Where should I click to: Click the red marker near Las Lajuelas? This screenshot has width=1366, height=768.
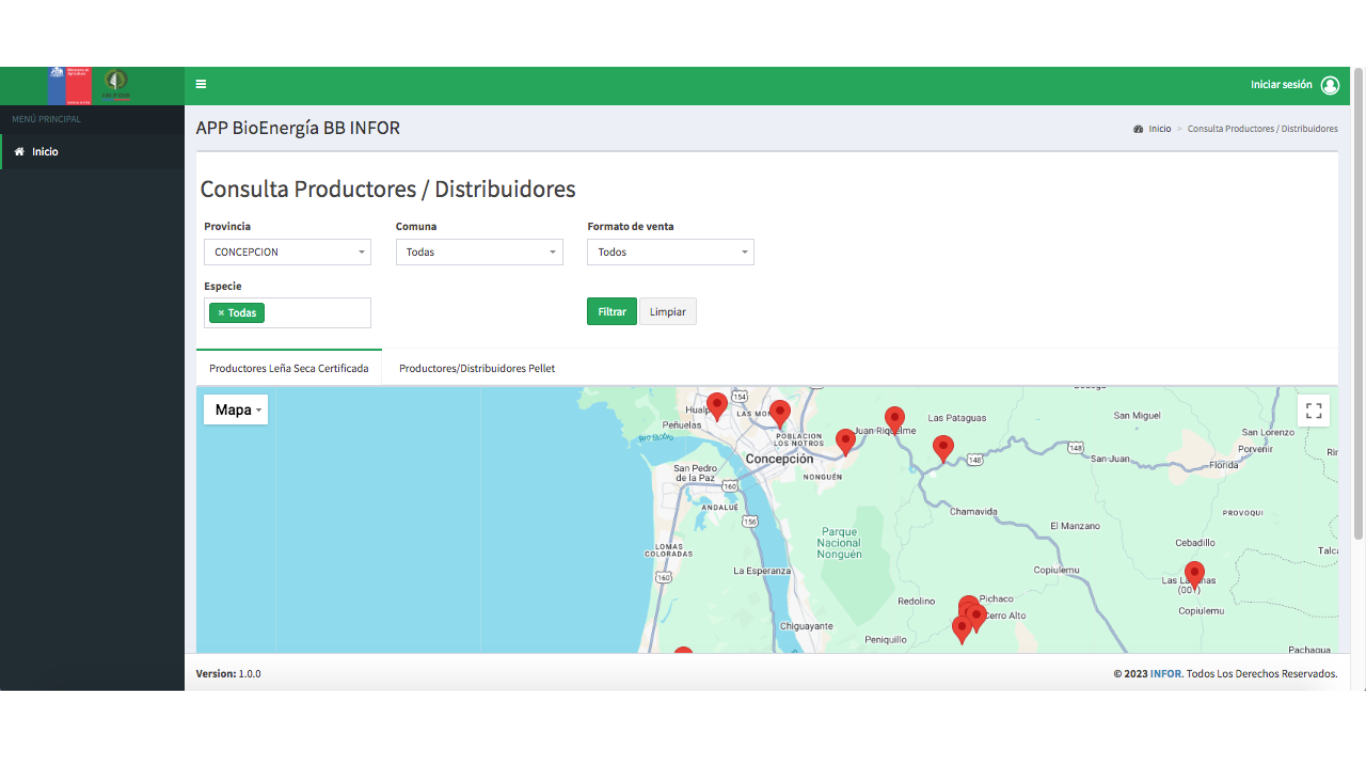point(1194,573)
